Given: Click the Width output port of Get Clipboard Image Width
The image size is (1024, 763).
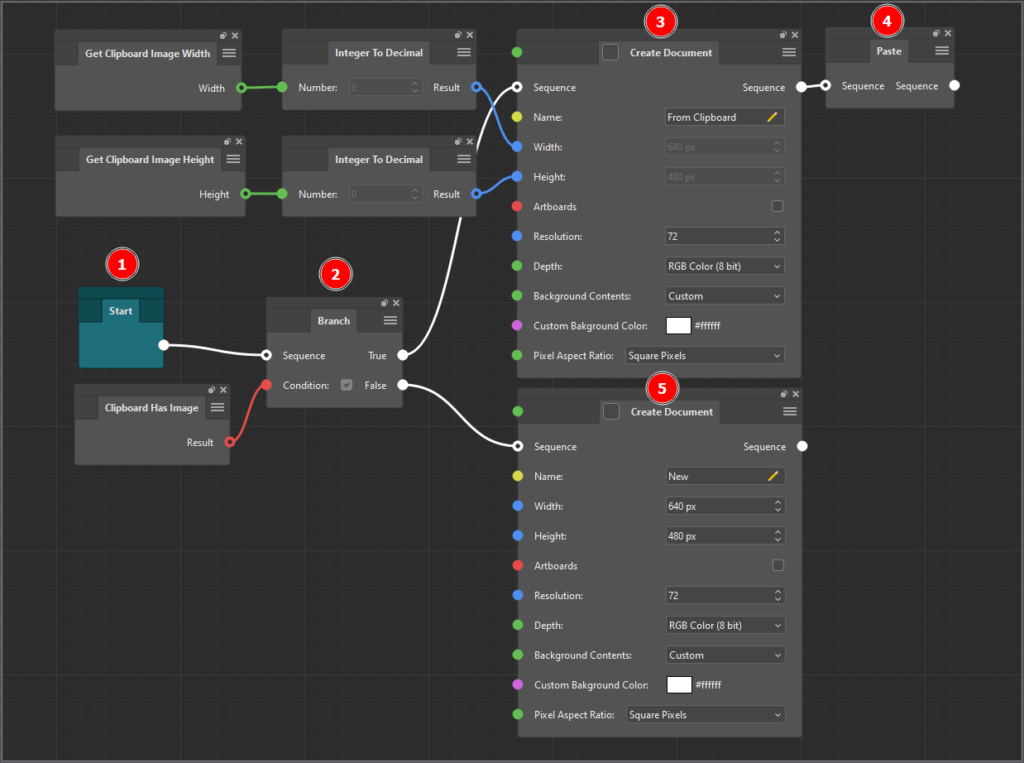Looking at the screenshot, I should coord(242,88).
